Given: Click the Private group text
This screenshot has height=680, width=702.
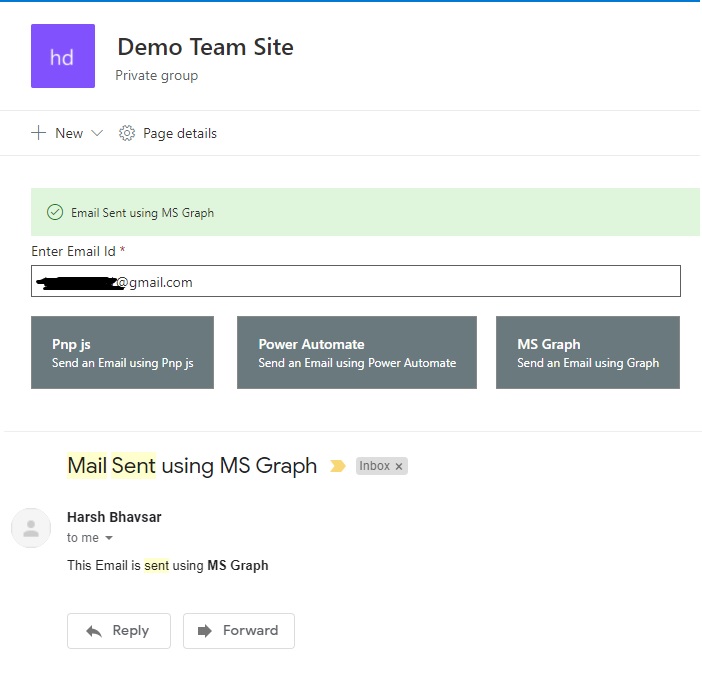Looking at the screenshot, I should 156,75.
